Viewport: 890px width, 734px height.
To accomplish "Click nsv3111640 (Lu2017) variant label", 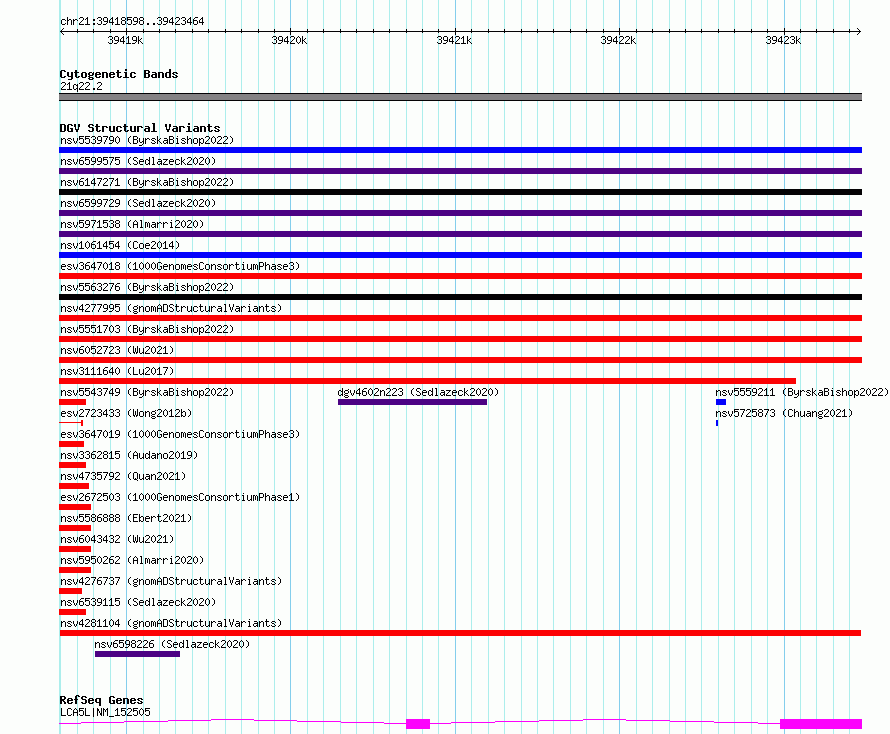I will pos(117,371).
